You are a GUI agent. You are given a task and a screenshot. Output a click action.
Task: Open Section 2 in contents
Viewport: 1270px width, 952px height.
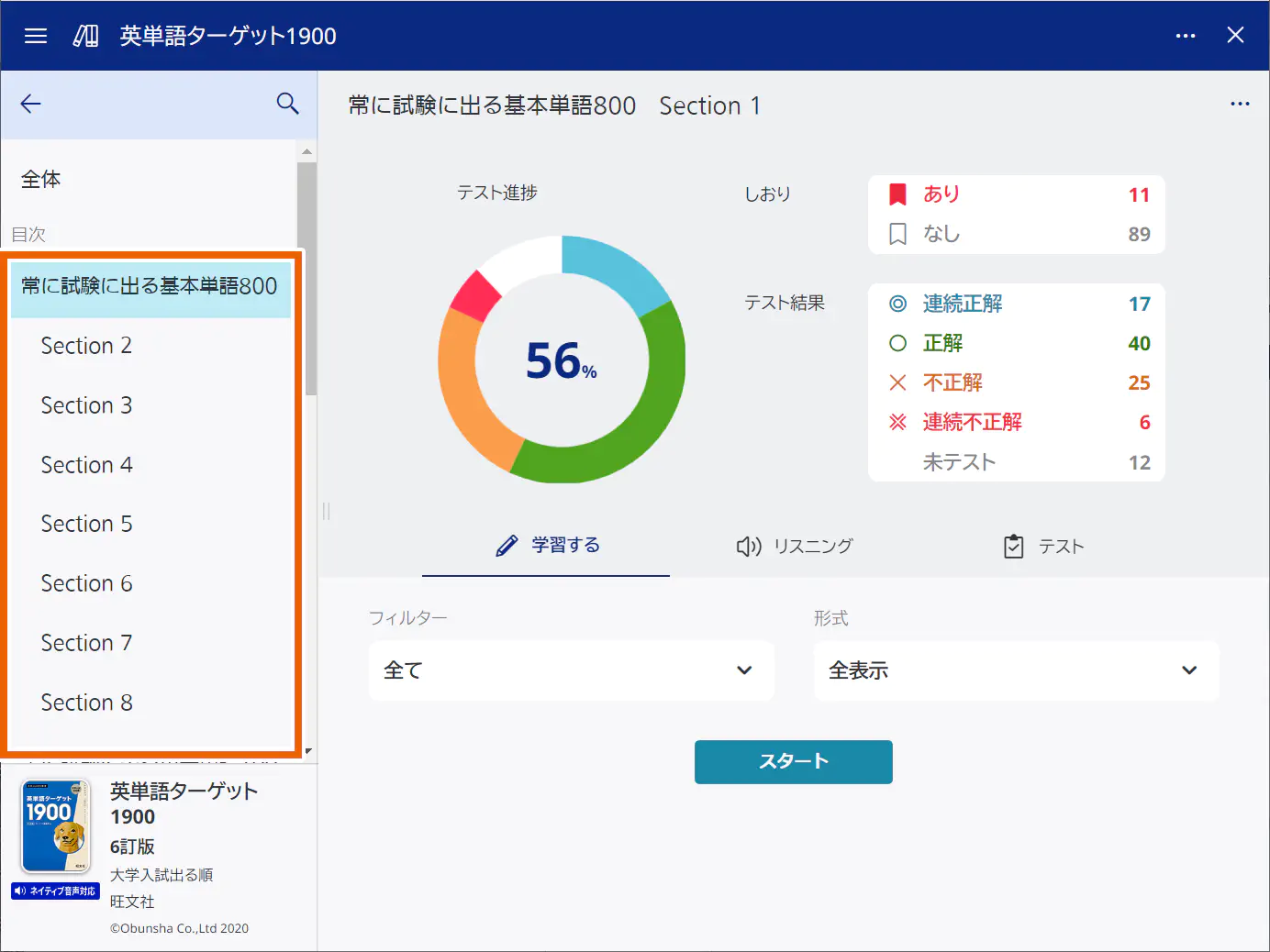coord(150,346)
